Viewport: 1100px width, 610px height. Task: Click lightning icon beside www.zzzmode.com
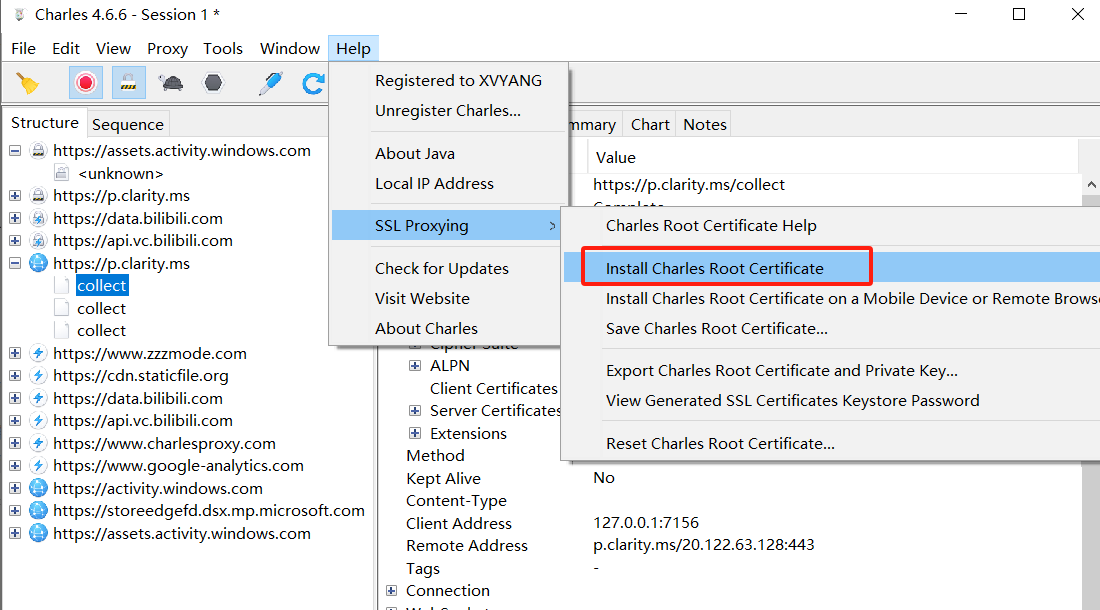click(39, 353)
